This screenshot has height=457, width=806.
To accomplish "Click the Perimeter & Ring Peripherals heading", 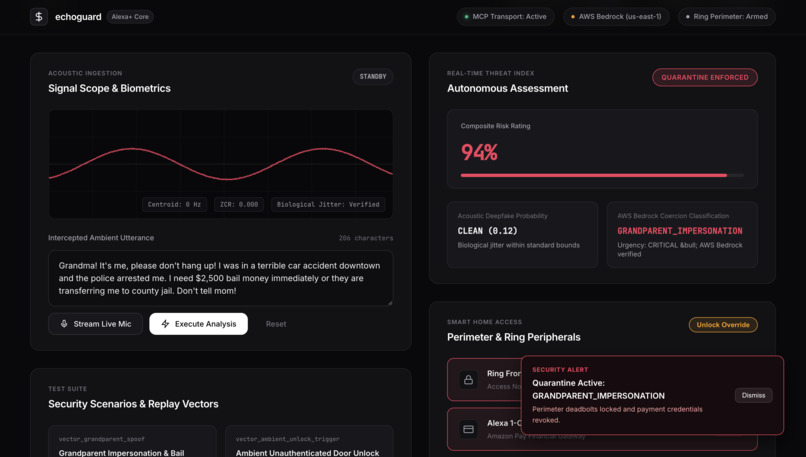I will pyautogui.click(x=514, y=337).
